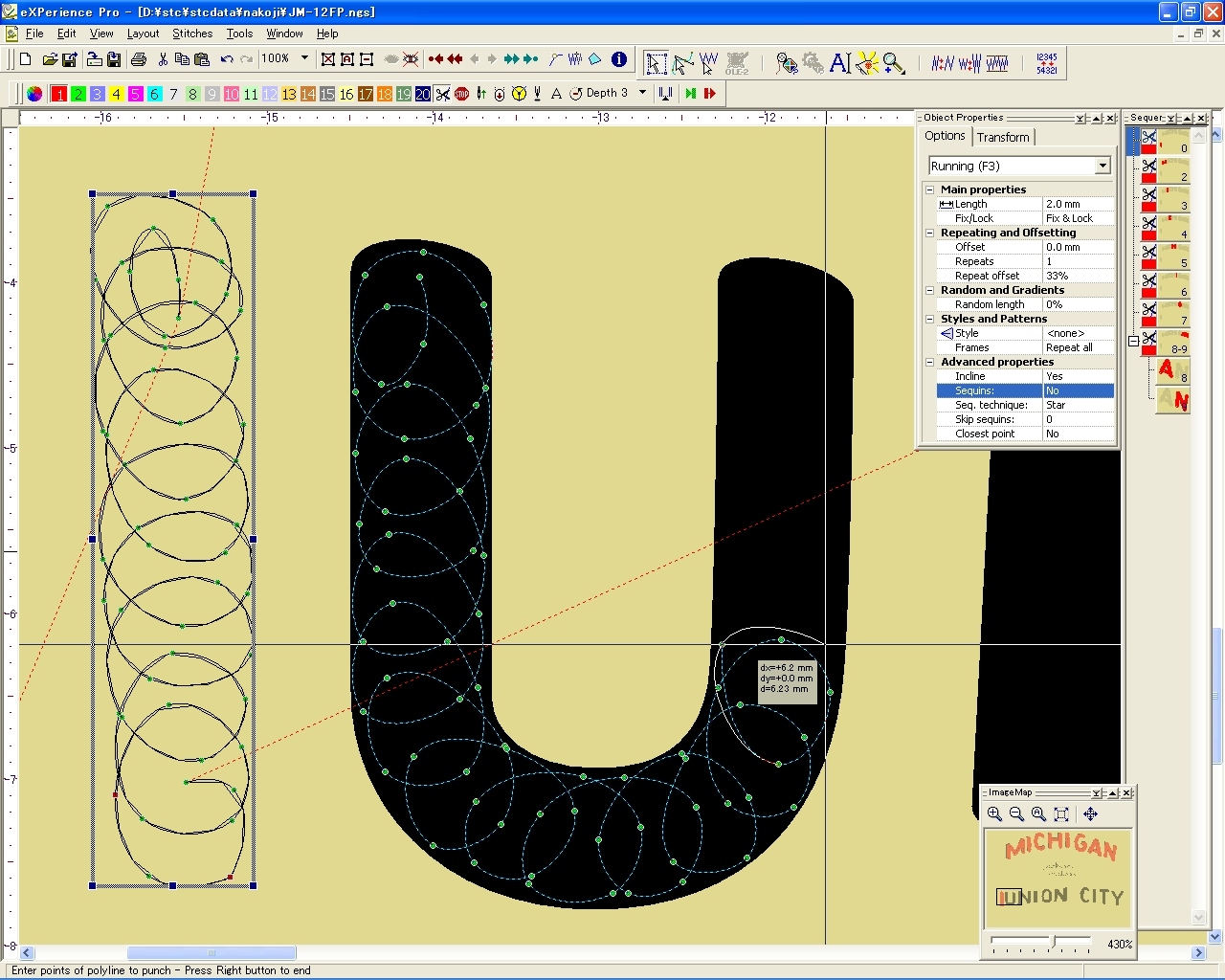
Task: Click the Incline value Yes
Action: click(1079, 376)
